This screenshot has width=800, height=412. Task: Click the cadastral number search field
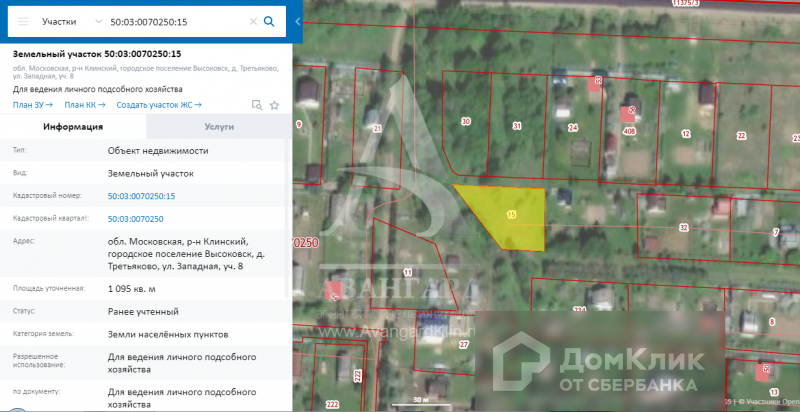[177, 22]
